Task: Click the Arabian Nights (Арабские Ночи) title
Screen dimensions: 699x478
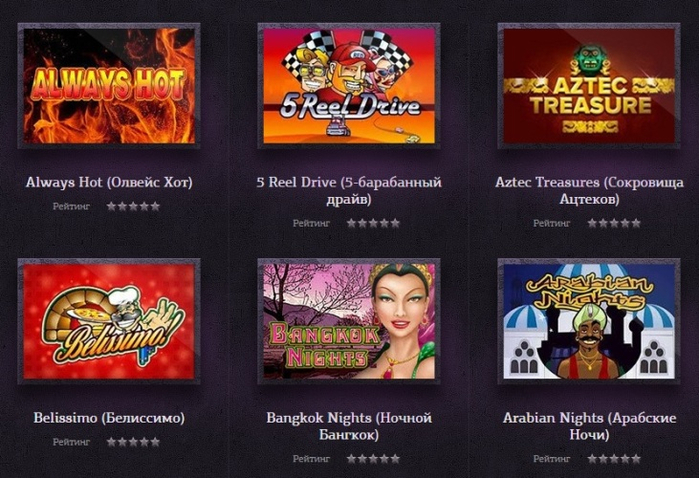Action: pos(589,426)
